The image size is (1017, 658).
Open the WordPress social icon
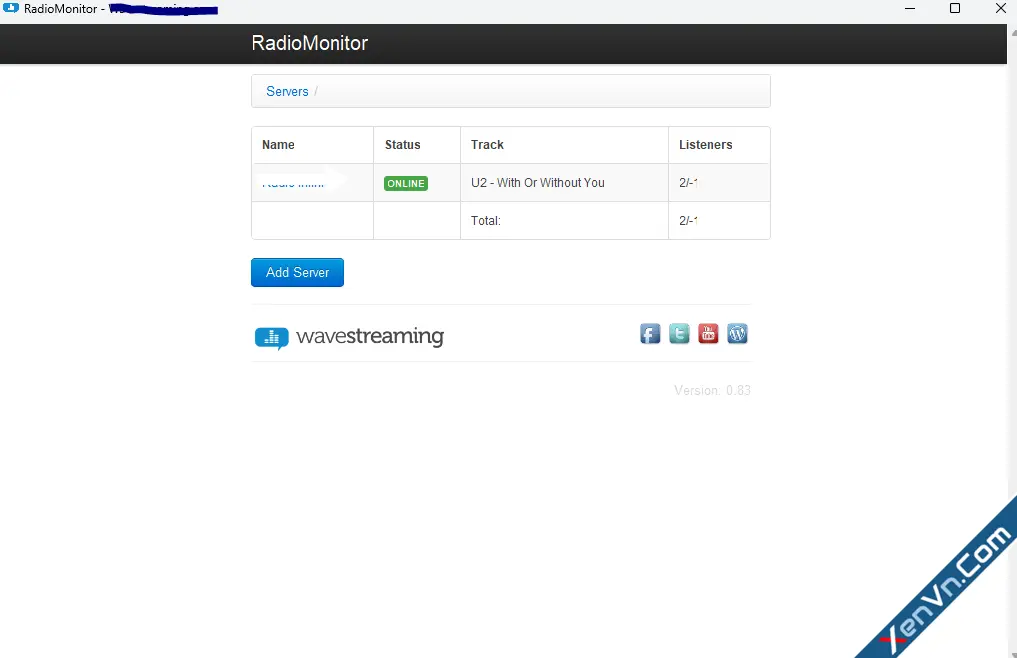coord(737,334)
